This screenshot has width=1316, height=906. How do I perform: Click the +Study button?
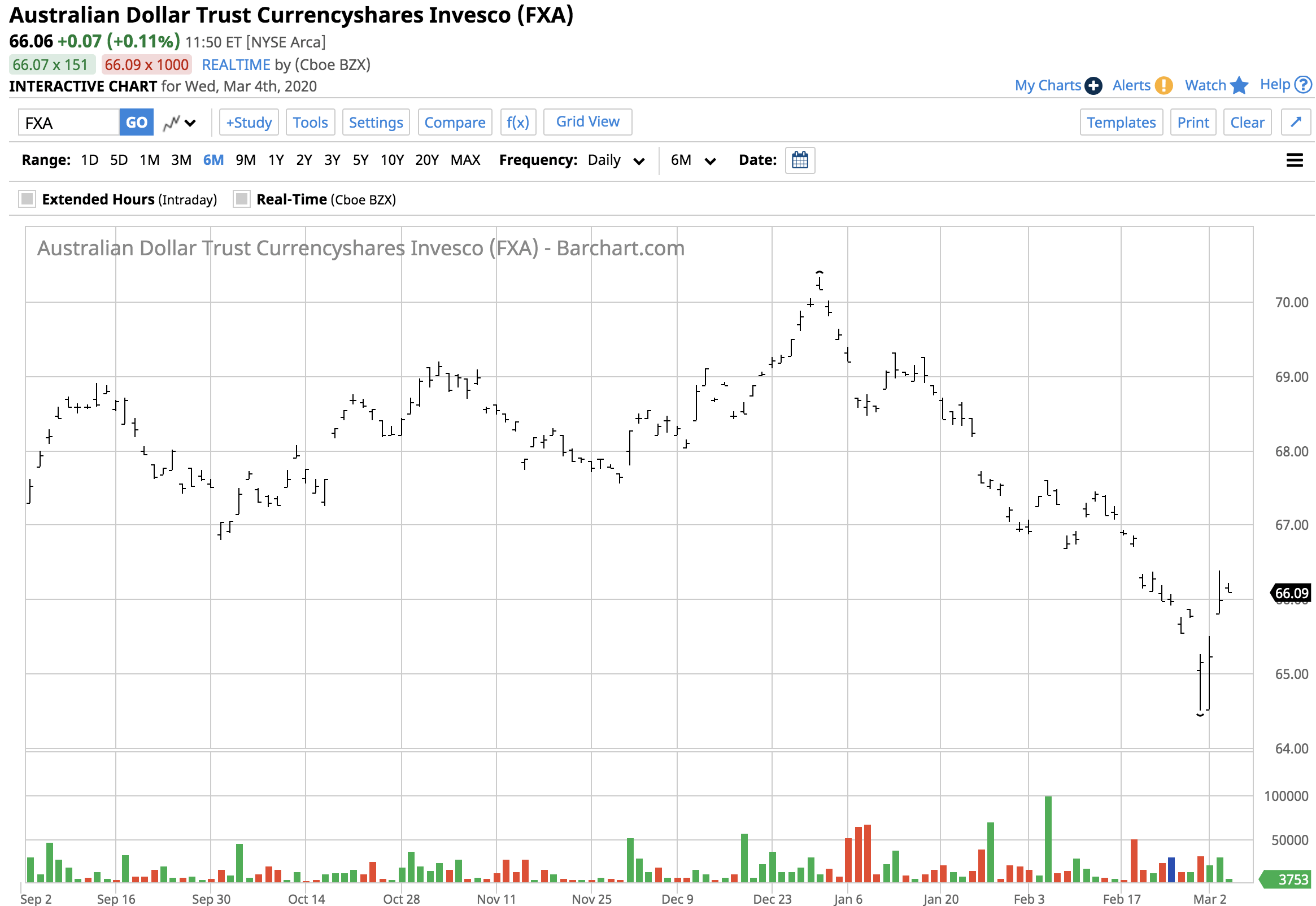tap(249, 123)
